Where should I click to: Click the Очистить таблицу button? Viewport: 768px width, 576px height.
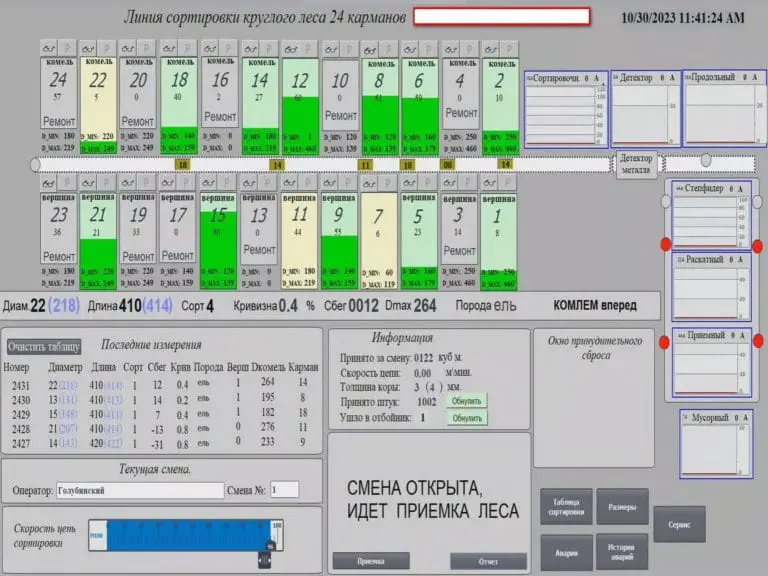(x=44, y=347)
